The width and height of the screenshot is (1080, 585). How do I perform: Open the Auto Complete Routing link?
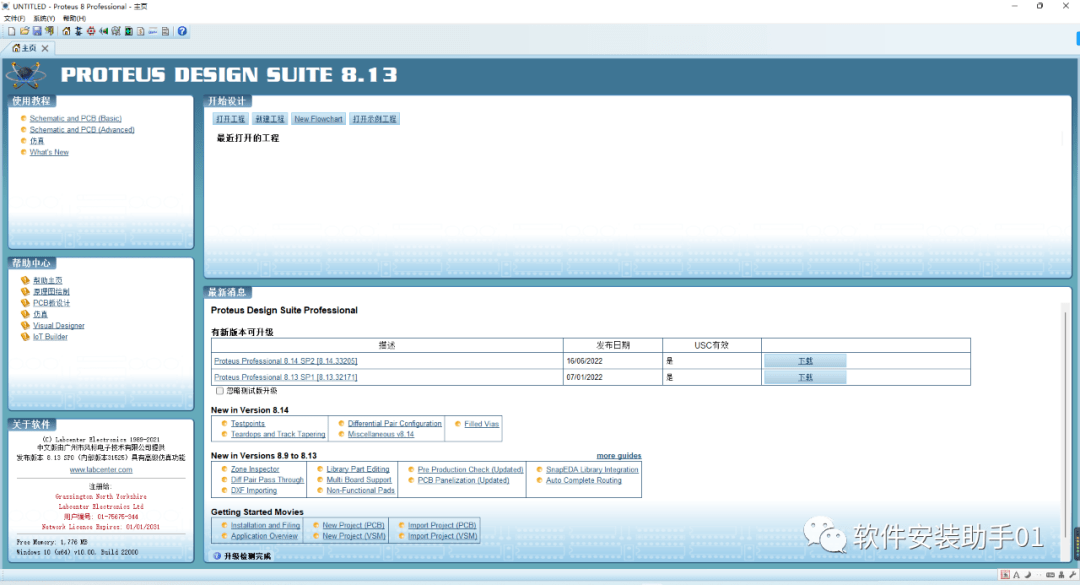tap(583, 480)
